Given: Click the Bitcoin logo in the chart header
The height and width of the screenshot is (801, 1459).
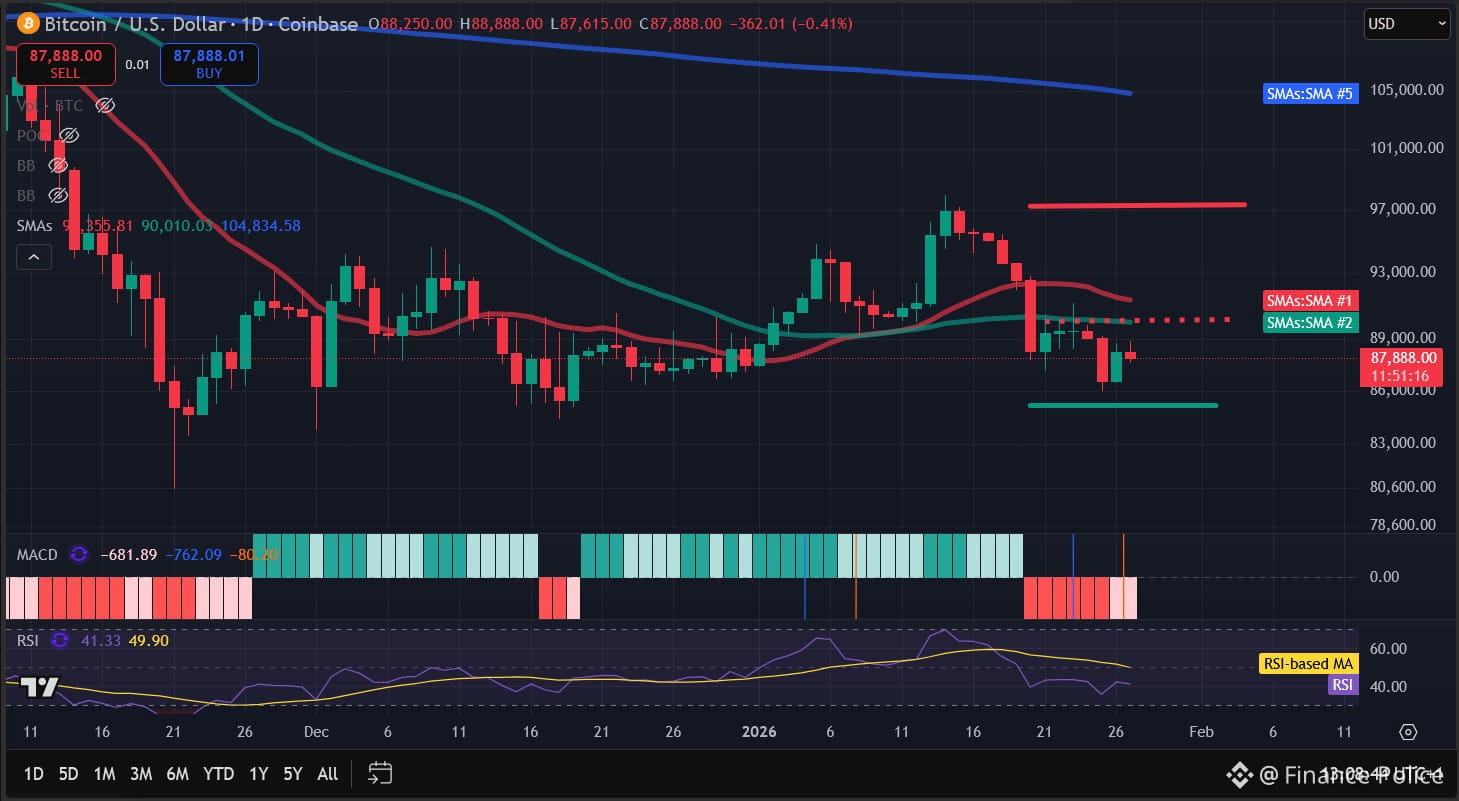Looking at the screenshot, I should (27, 23).
